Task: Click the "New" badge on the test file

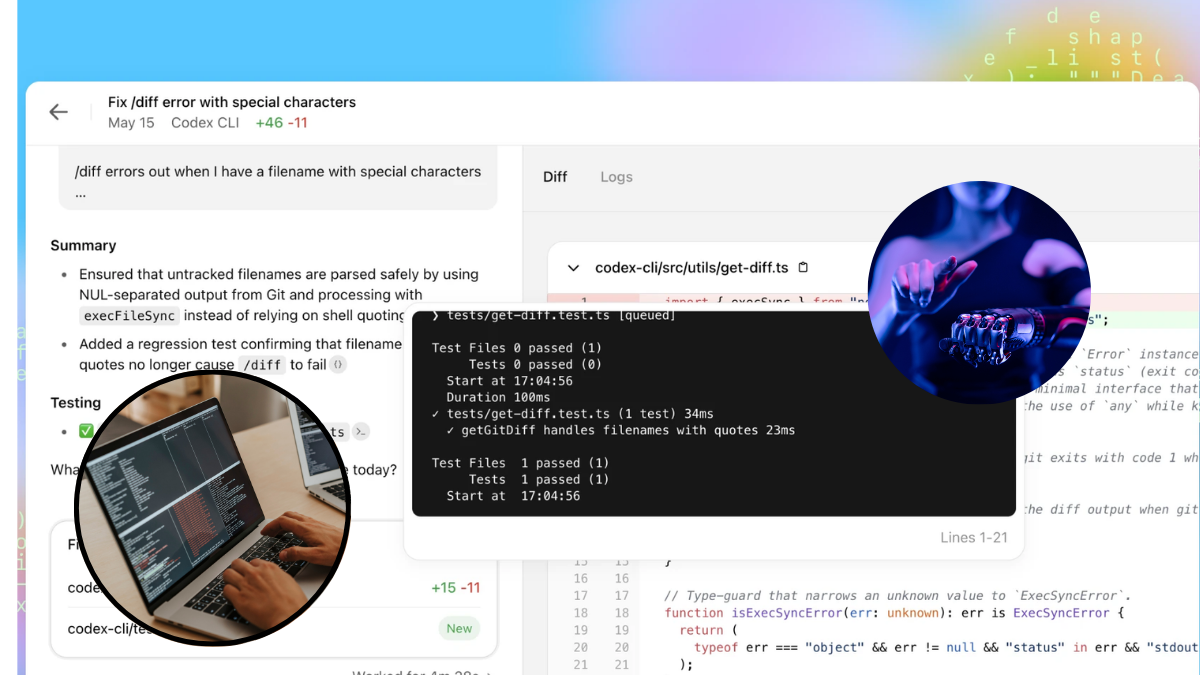Action: click(458, 628)
